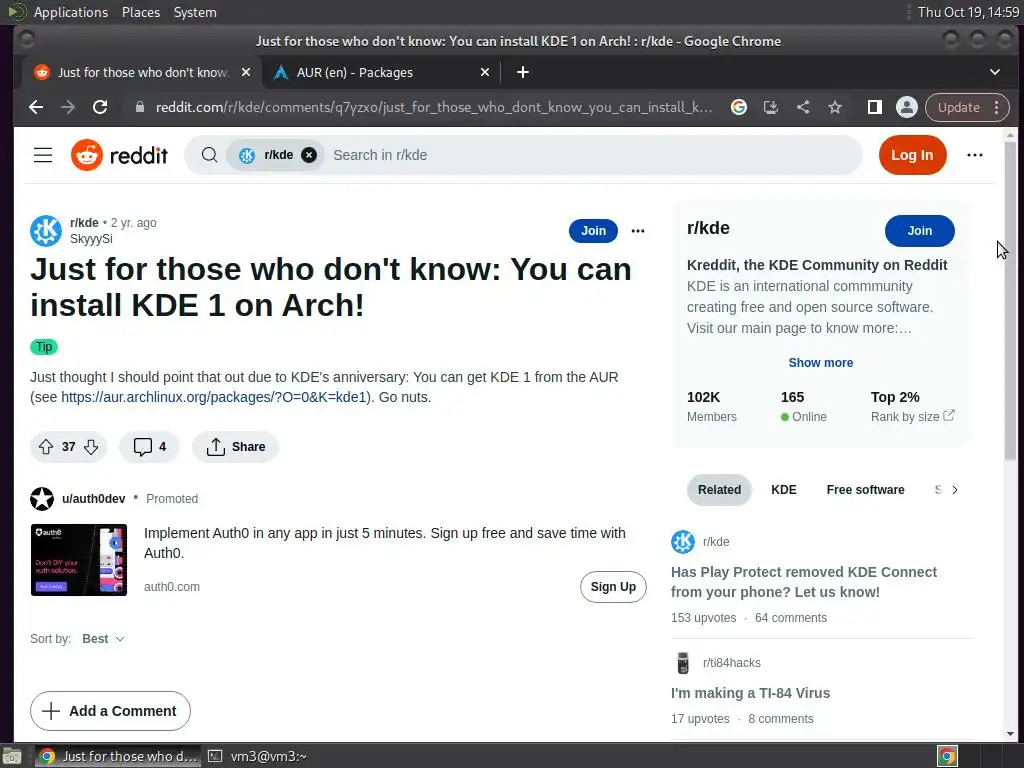Go back in Chrome
Image resolution: width=1024 pixels, height=768 pixels.
point(36,107)
